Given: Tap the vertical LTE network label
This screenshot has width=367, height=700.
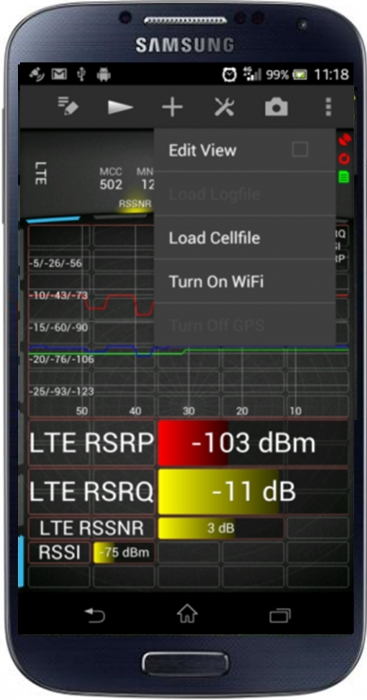Looking at the screenshot, I should tap(41, 174).
